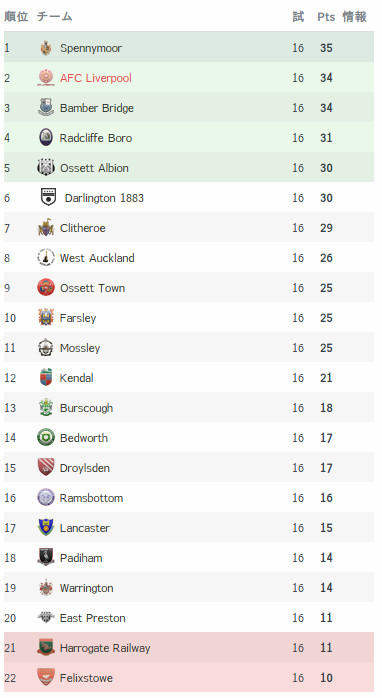Open the Ossett Albion crest icon
The height and width of the screenshot is (698, 382).
(46, 168)
